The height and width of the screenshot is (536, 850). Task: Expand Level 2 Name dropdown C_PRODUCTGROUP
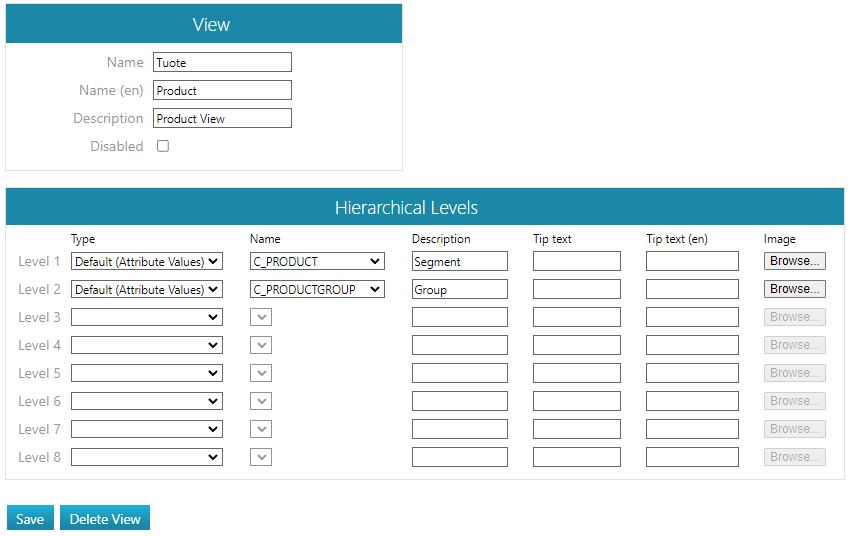(317, 289)
